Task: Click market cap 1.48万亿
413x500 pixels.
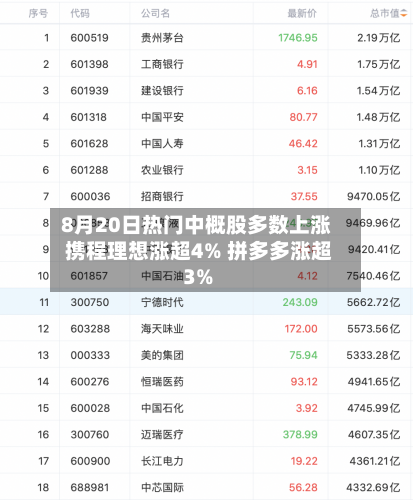Action: (x=378, y=117)
